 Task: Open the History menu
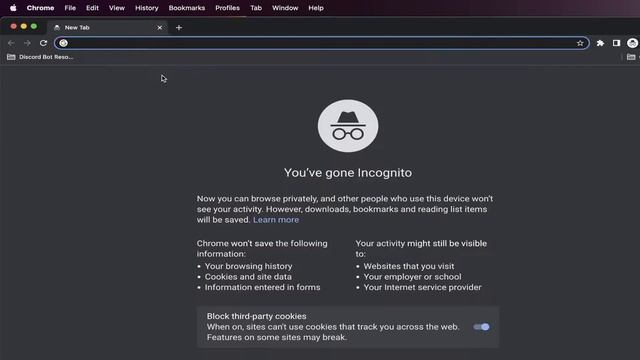point(147,8)
